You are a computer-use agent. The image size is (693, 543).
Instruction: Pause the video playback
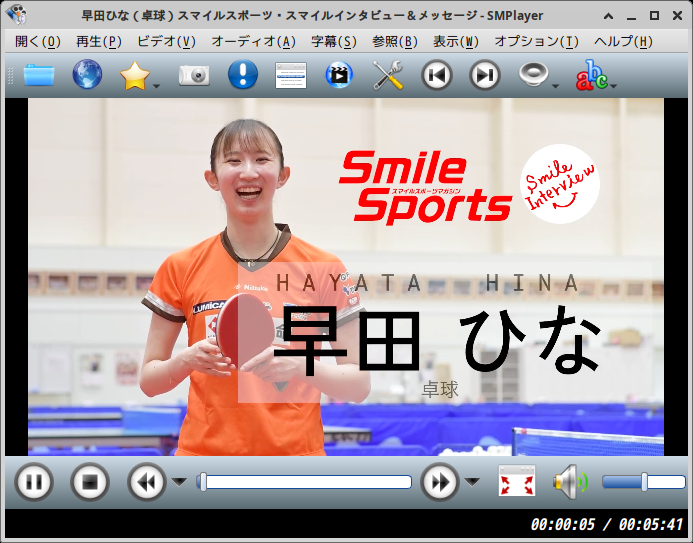(x=34, y=482)
